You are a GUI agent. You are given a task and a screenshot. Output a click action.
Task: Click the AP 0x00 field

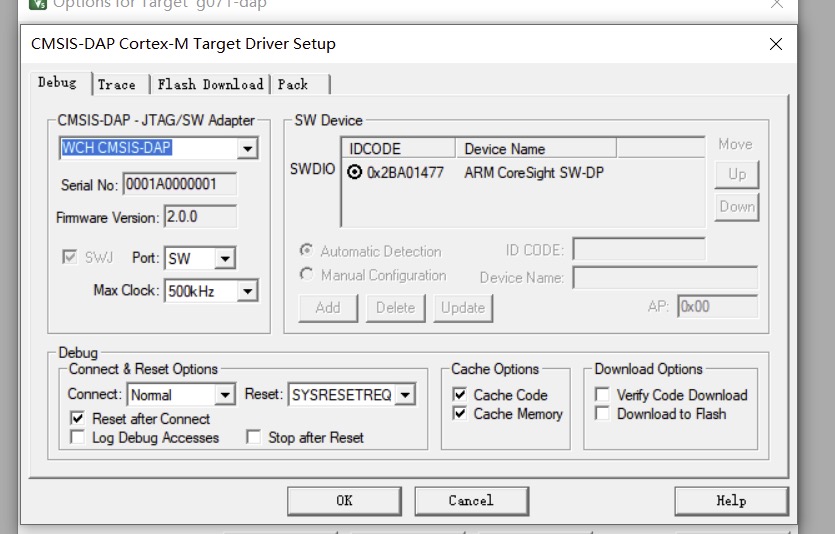(717, 307)
